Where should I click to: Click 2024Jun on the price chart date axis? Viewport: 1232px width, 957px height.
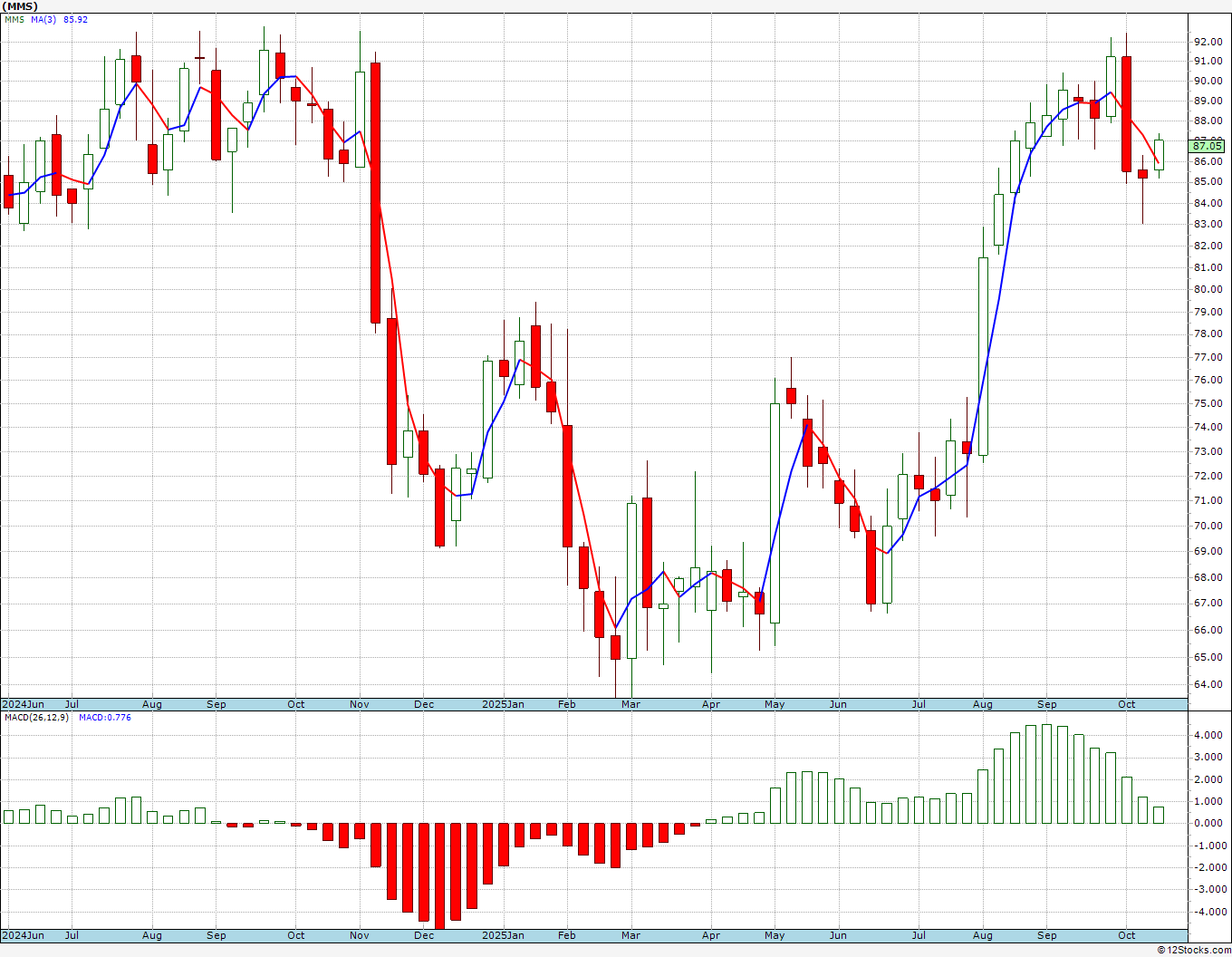point(23,704)
